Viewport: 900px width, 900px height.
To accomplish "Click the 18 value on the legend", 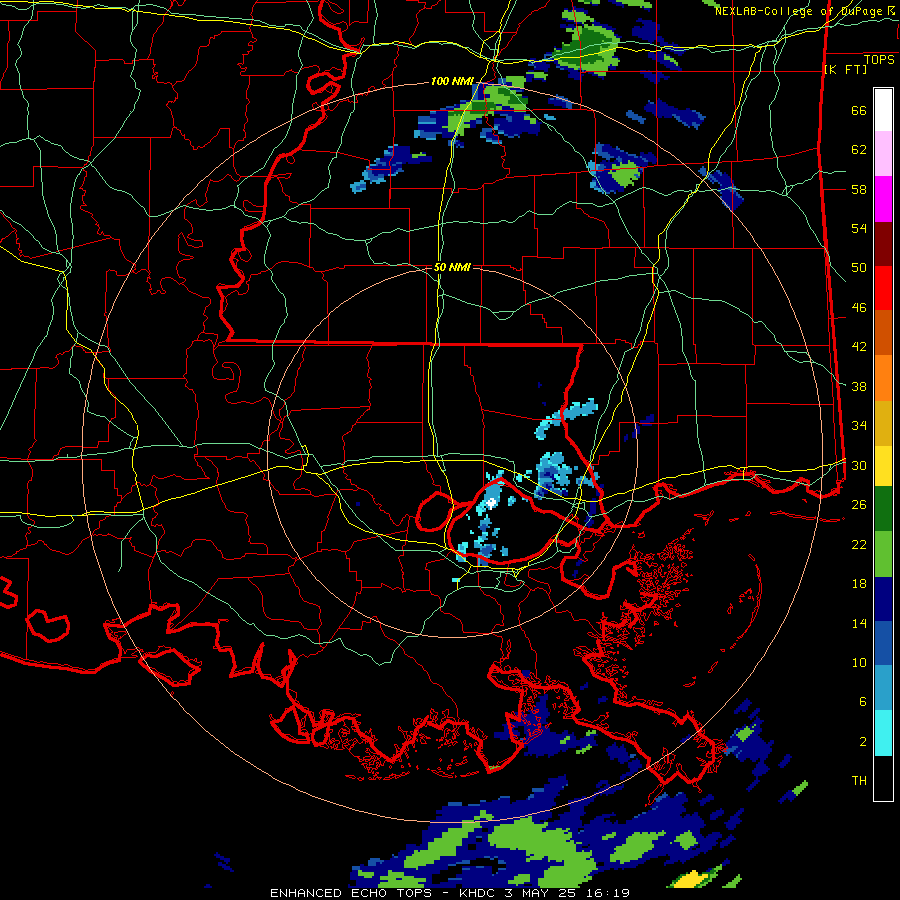I will [x=859, y=584].
